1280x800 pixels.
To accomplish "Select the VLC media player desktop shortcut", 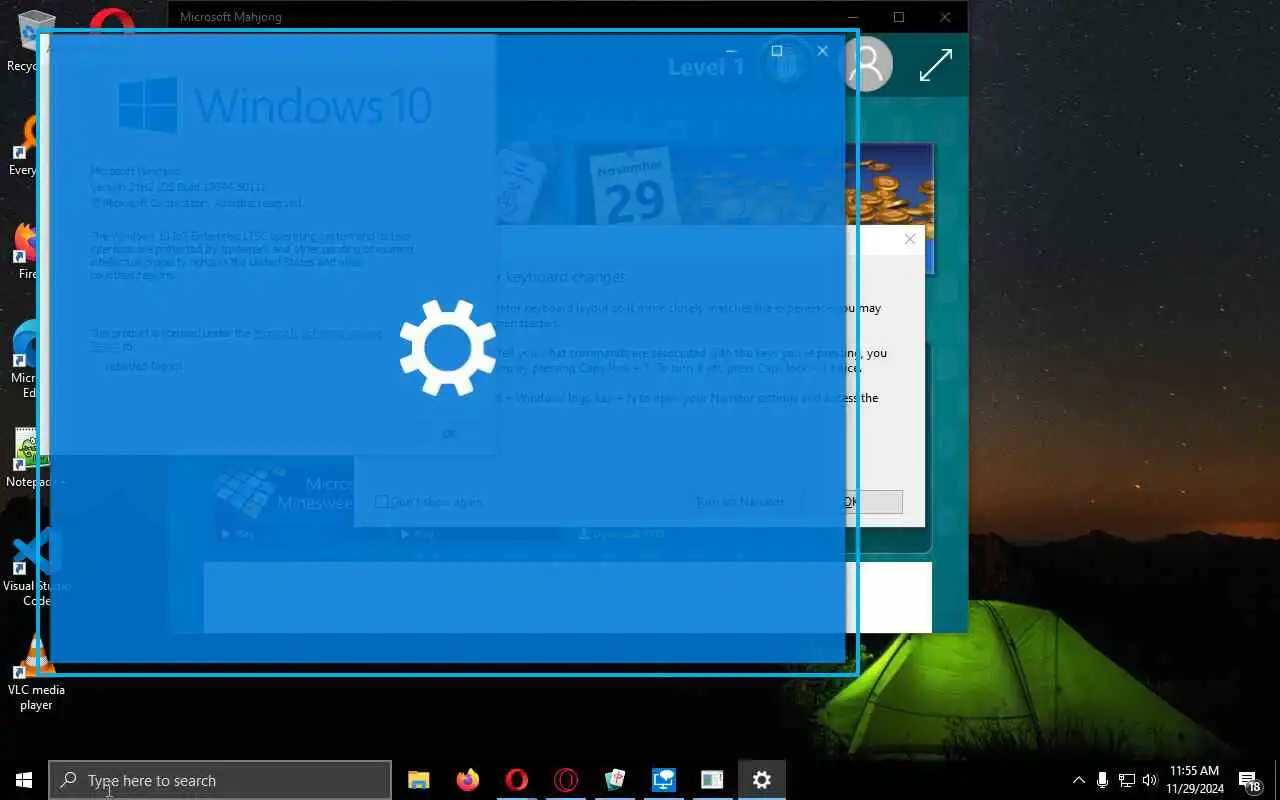I will pos(36,672).
